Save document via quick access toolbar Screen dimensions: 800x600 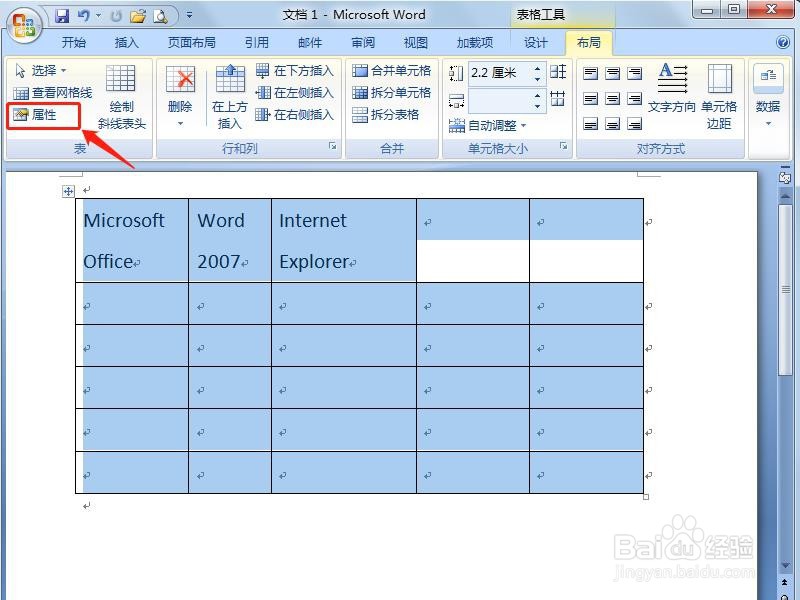coord(62,16)
